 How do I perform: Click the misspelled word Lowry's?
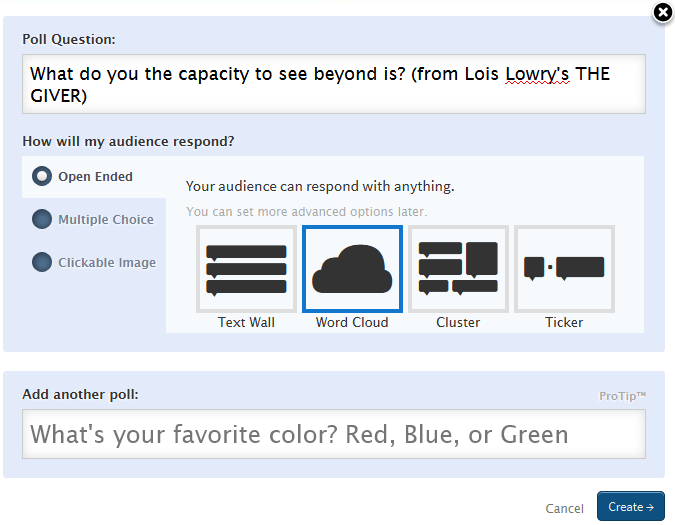point(537,74)
